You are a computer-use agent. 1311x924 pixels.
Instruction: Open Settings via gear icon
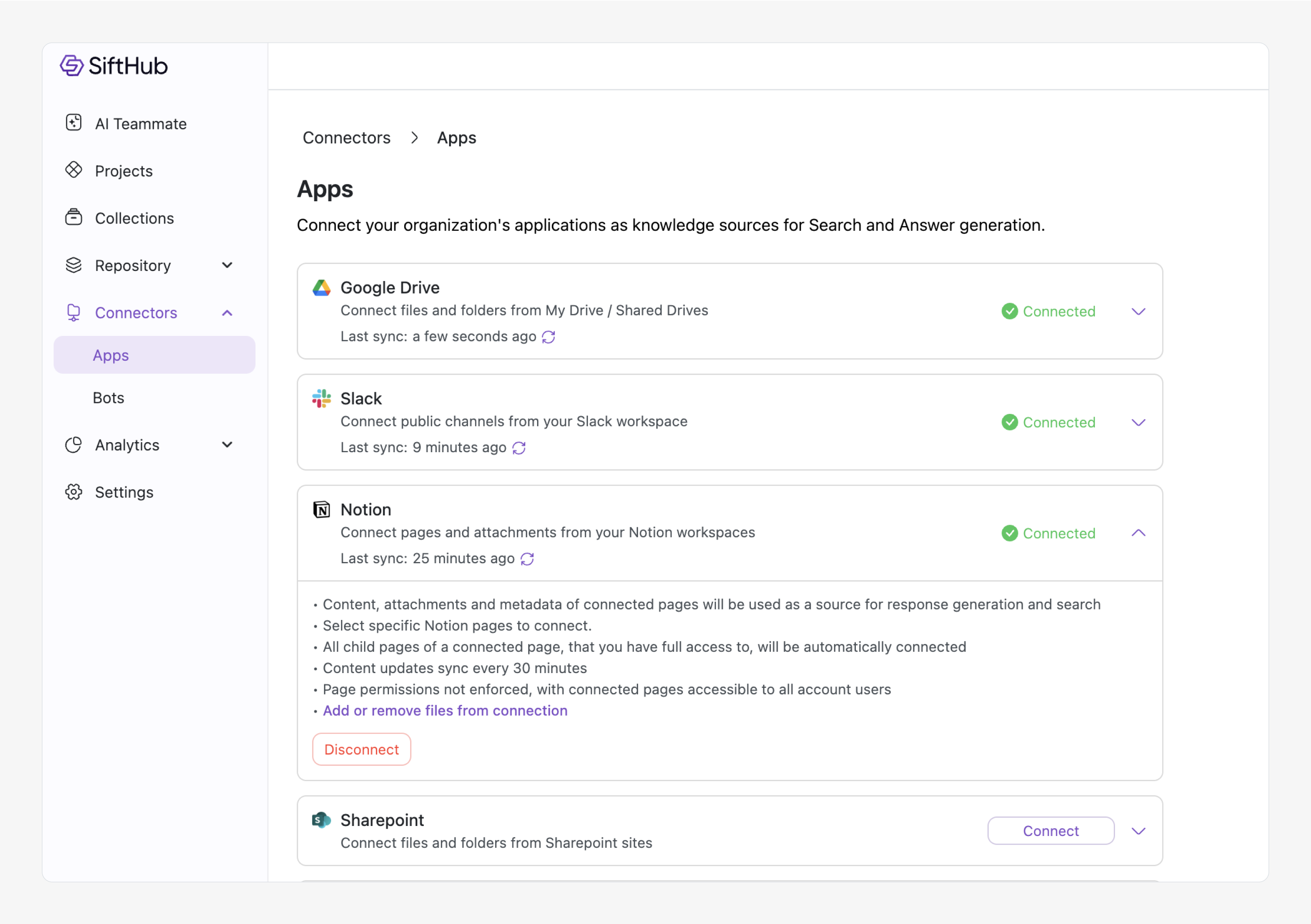tap(74, 492)
